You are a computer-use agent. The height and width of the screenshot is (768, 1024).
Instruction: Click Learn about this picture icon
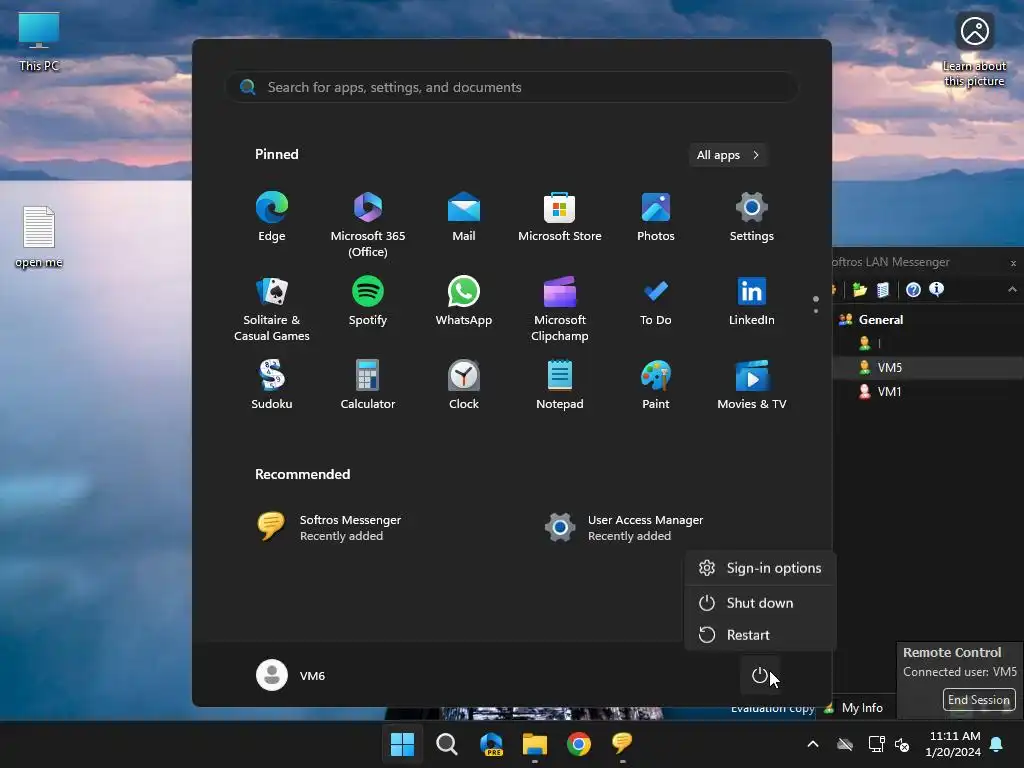(974, 49)
